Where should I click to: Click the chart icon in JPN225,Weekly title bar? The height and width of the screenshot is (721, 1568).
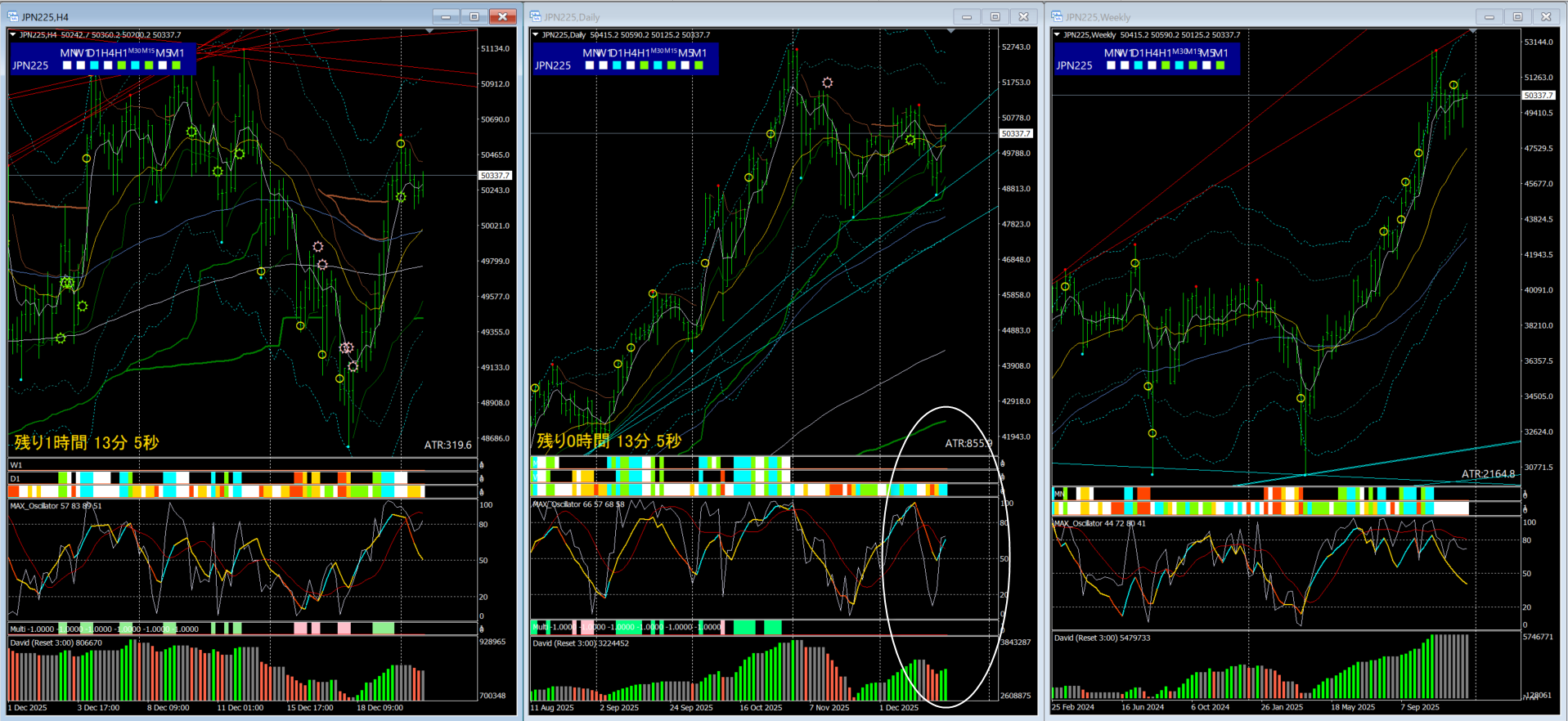point(1057,16)
